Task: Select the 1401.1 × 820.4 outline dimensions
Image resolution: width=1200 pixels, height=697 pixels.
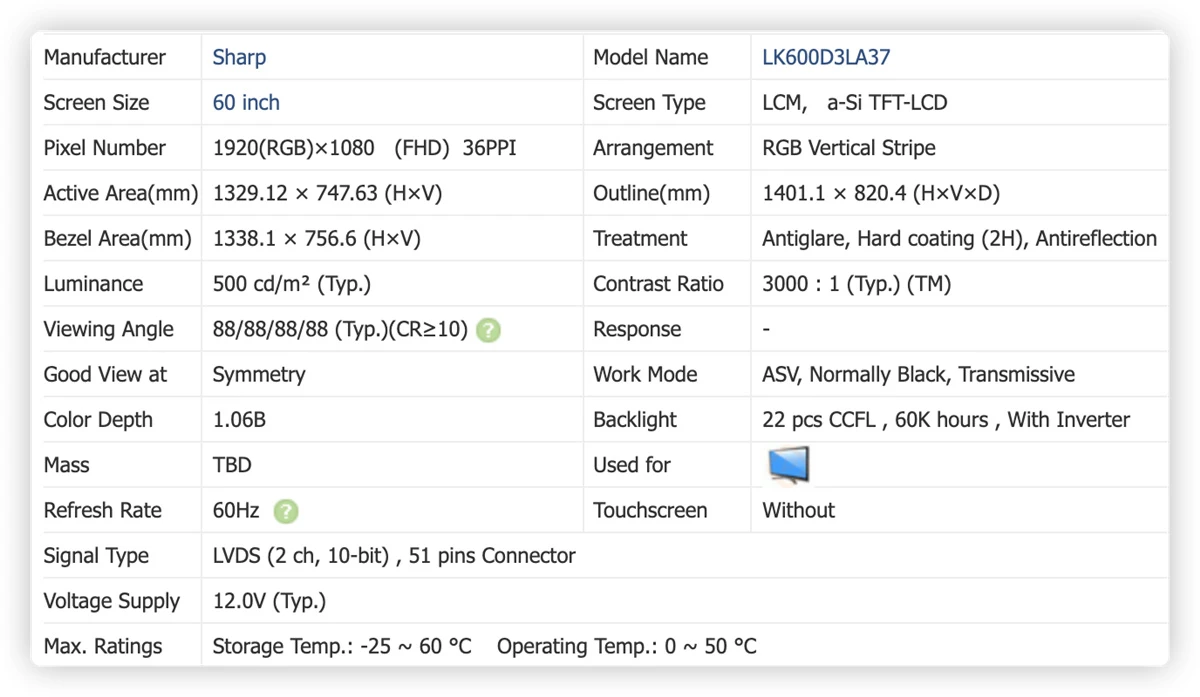Action: tap(880, 193)
